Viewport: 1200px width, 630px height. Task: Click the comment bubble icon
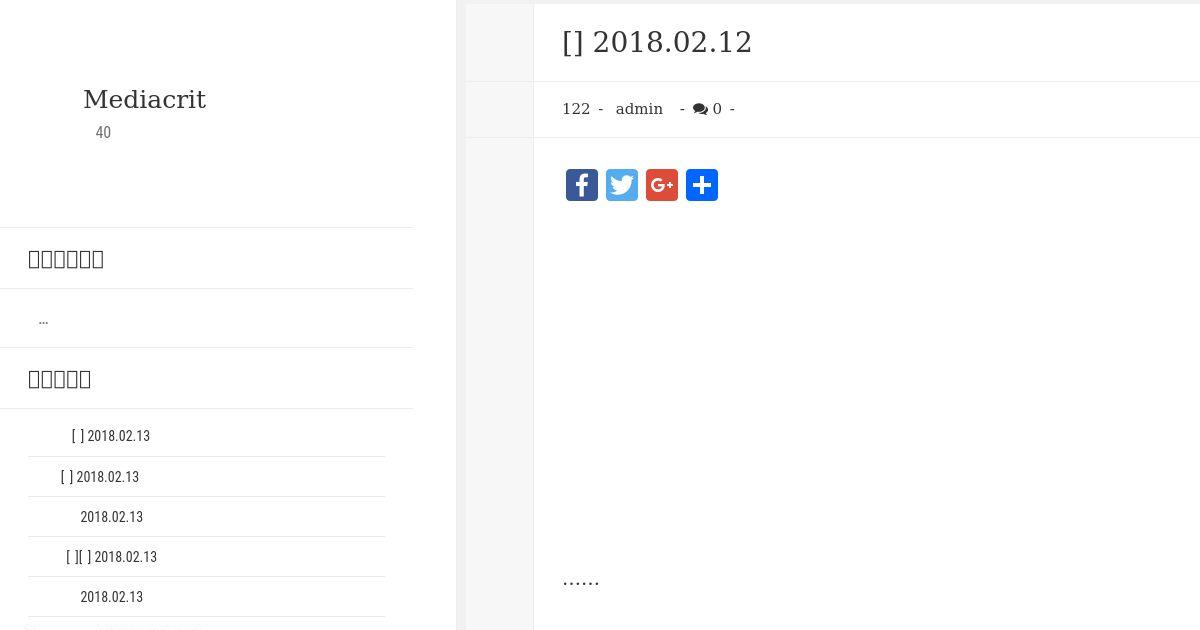pyautogui.click(x=700, y=109)
